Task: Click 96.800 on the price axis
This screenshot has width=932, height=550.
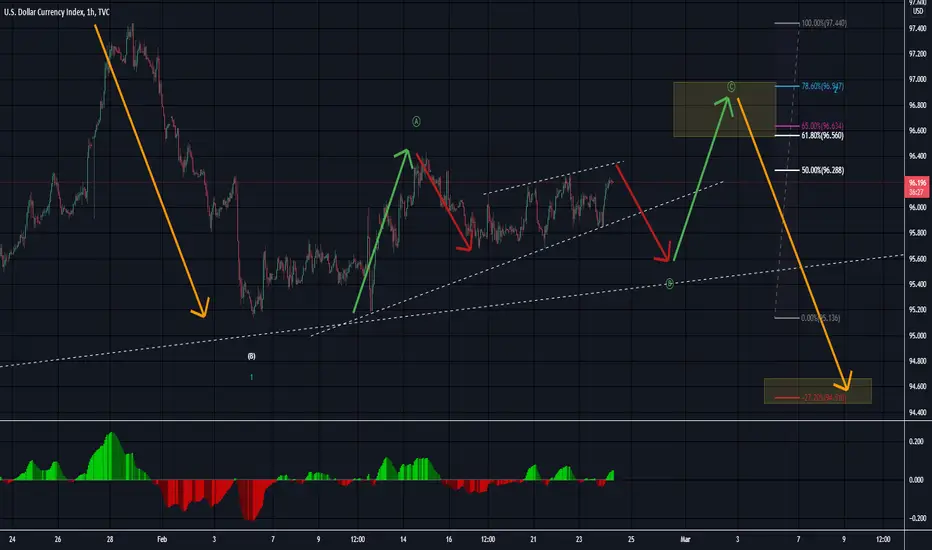Action: (x=917, y=105)
